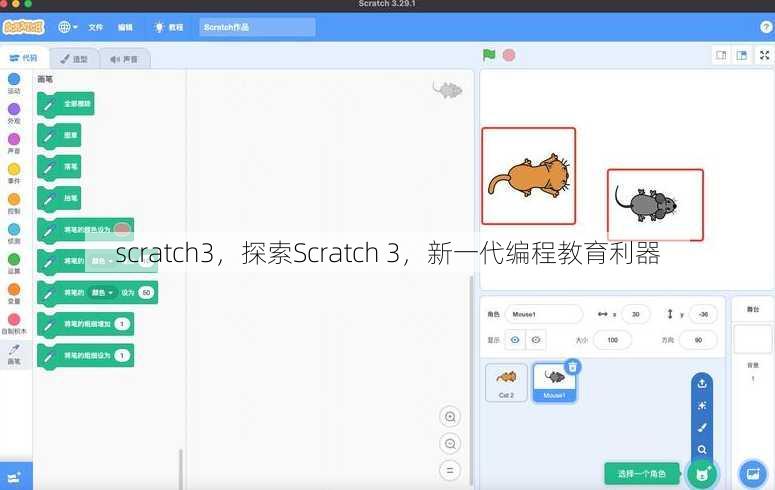Select the green 运算 (Operators) block category
The height and width of the screenshot is (490, 775).
[x=14, y=264]
